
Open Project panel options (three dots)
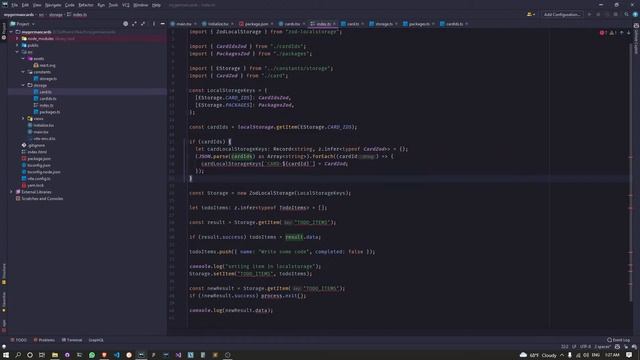pyautogui.click(x=154, y=24)
